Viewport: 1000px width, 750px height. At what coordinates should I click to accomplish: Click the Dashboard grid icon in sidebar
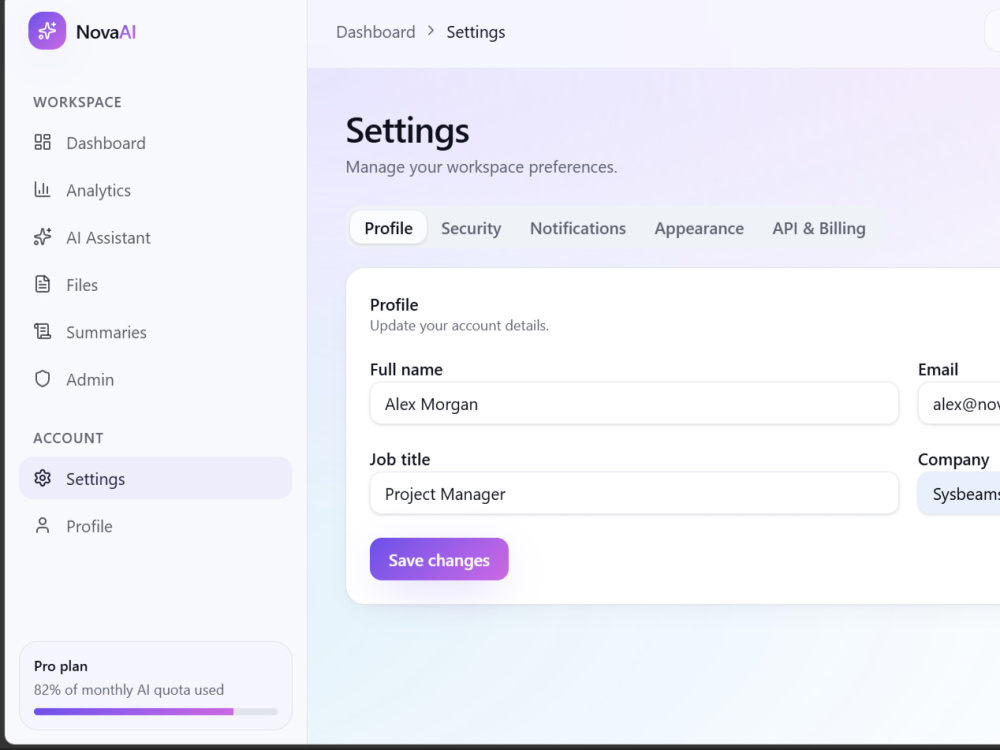(x=42, y=142)
